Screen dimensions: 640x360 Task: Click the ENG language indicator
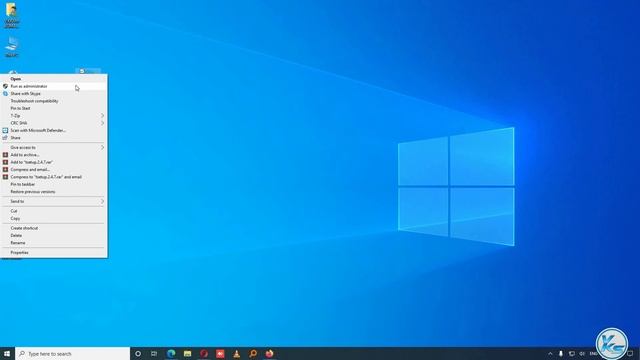[x=593, y=353]
